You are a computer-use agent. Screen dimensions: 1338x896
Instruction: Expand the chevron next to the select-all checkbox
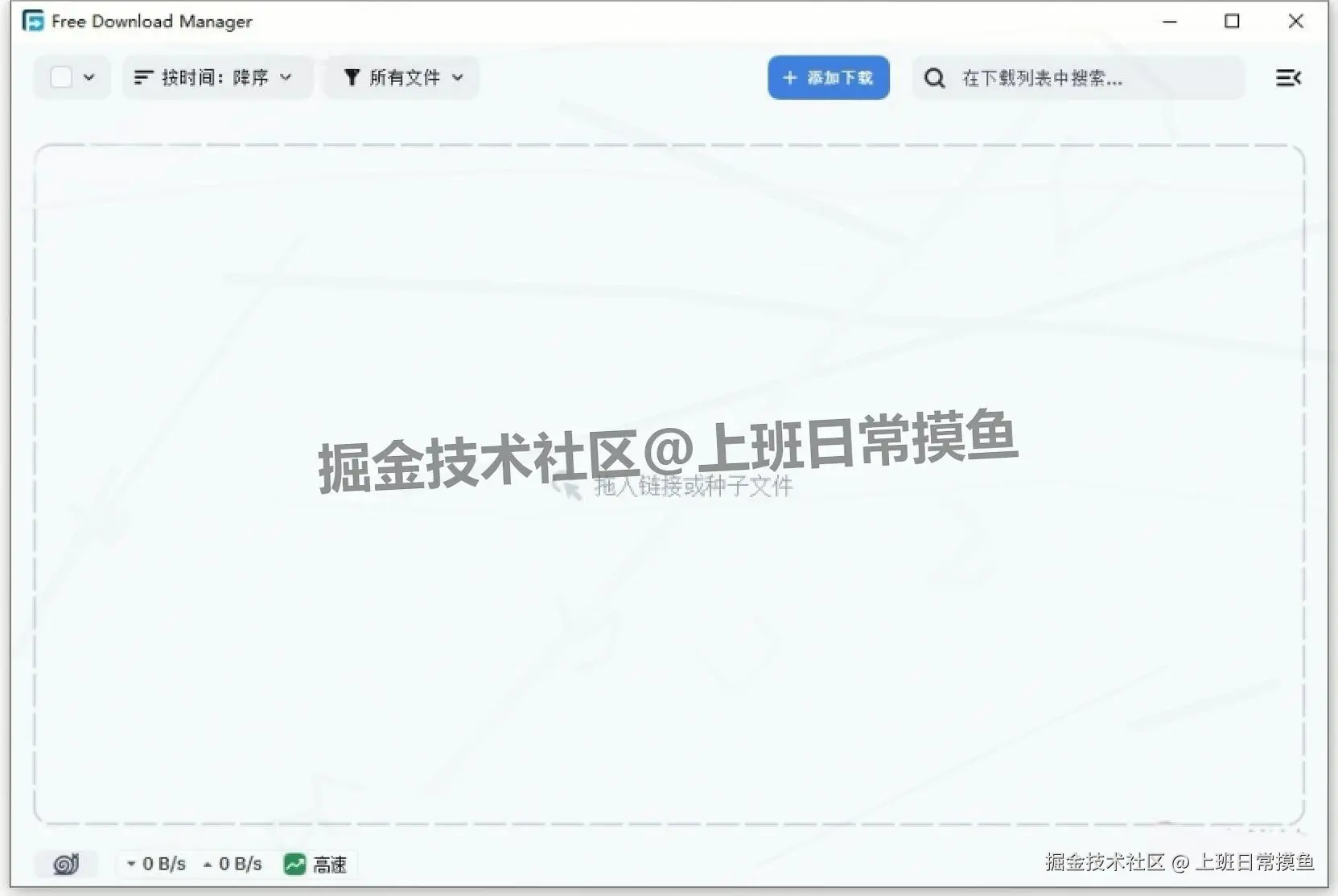coord(89,77)
